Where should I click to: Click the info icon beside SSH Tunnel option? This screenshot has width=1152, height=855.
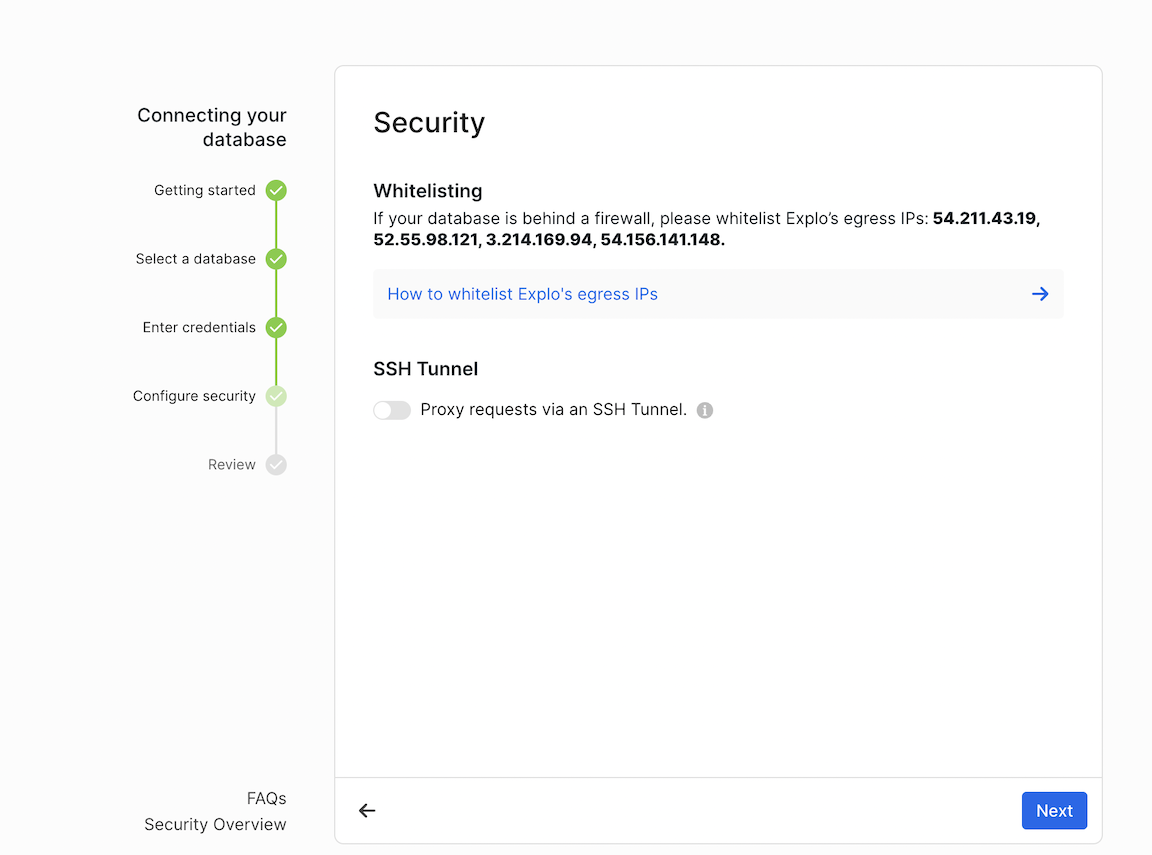click(705, 410)
